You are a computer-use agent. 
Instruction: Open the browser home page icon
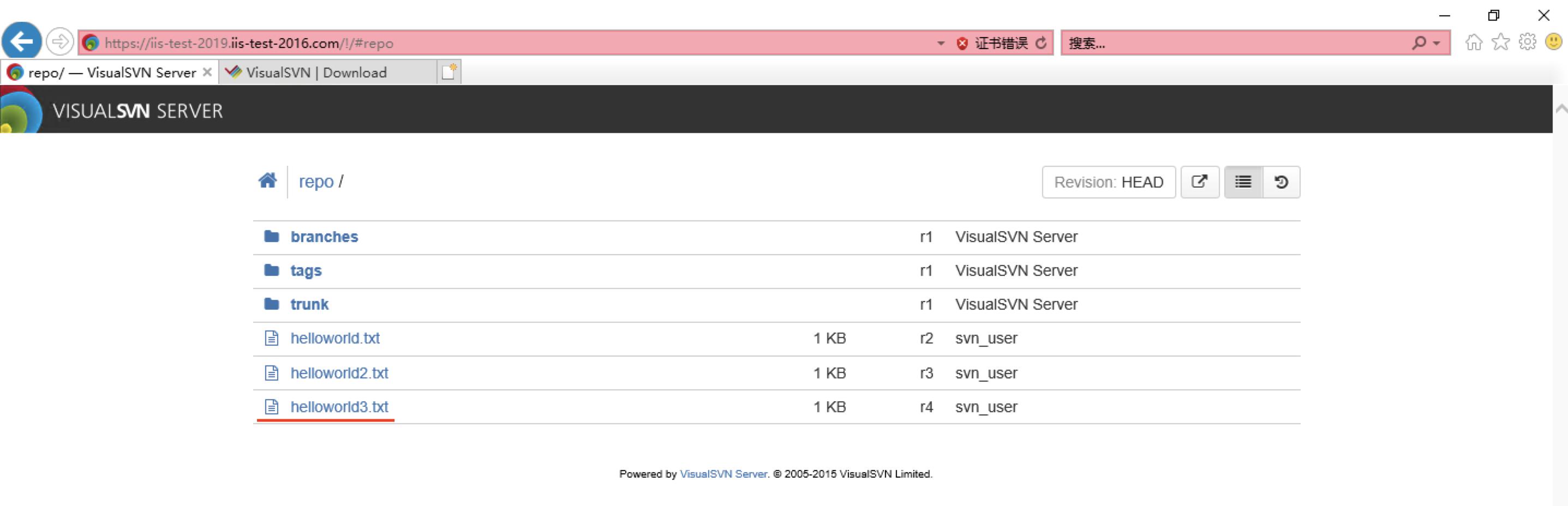[1474, 43]
